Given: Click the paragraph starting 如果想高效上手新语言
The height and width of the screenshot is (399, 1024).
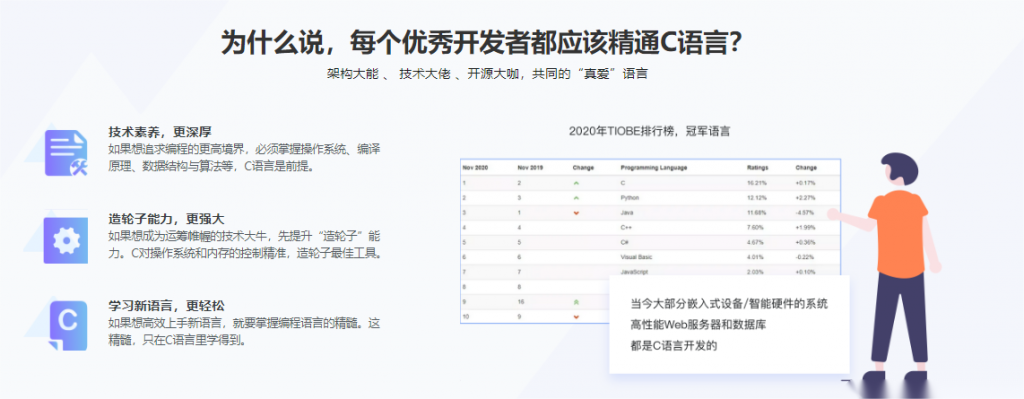Looking at the screenshot, I should [x=244, y=331].
